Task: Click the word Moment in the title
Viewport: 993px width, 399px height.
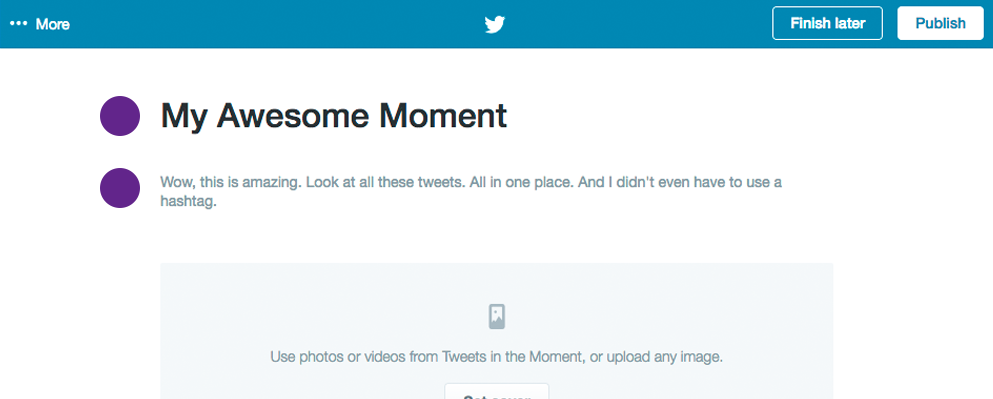Action: coord(443,116)
